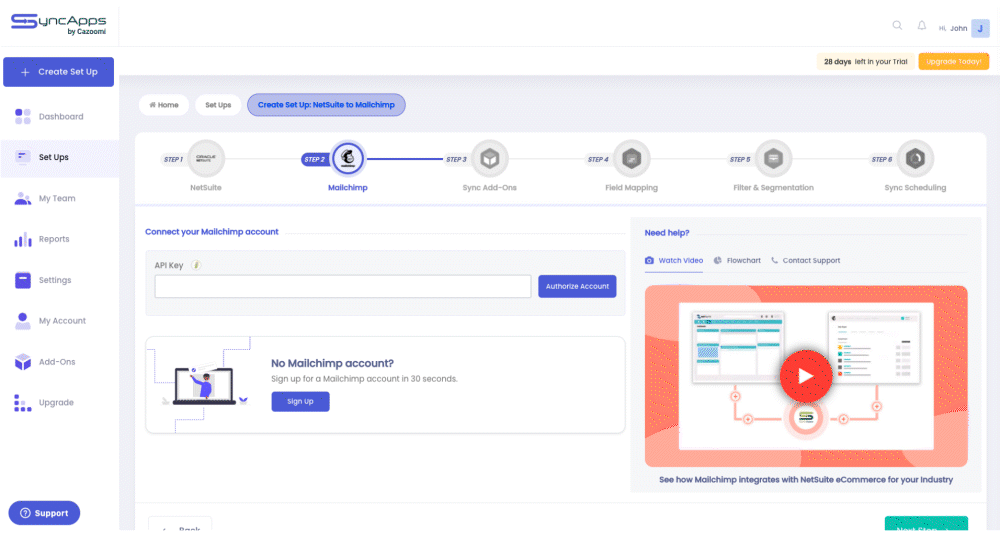This screenshot has width=1000, height=542.
Task: Click the Set Ups sidebar icon
Action: pyautogui.click(x=23, y=157)
